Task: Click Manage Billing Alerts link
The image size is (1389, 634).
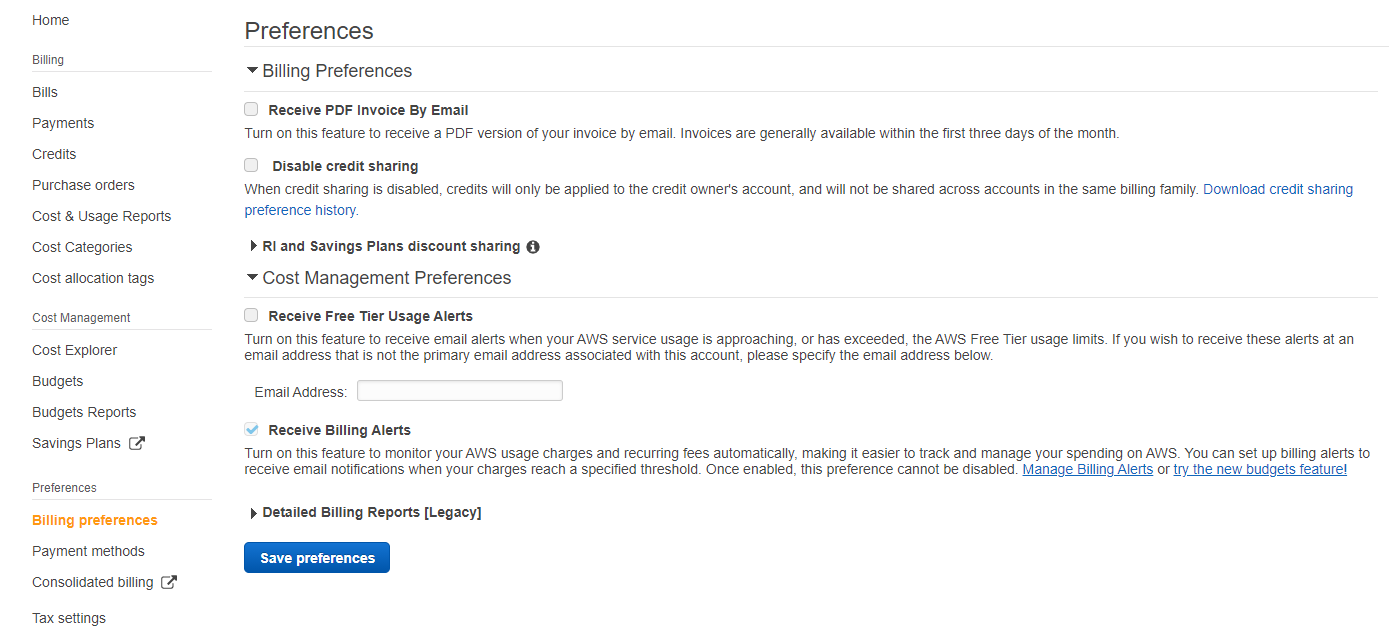Action: point(1087,468)
